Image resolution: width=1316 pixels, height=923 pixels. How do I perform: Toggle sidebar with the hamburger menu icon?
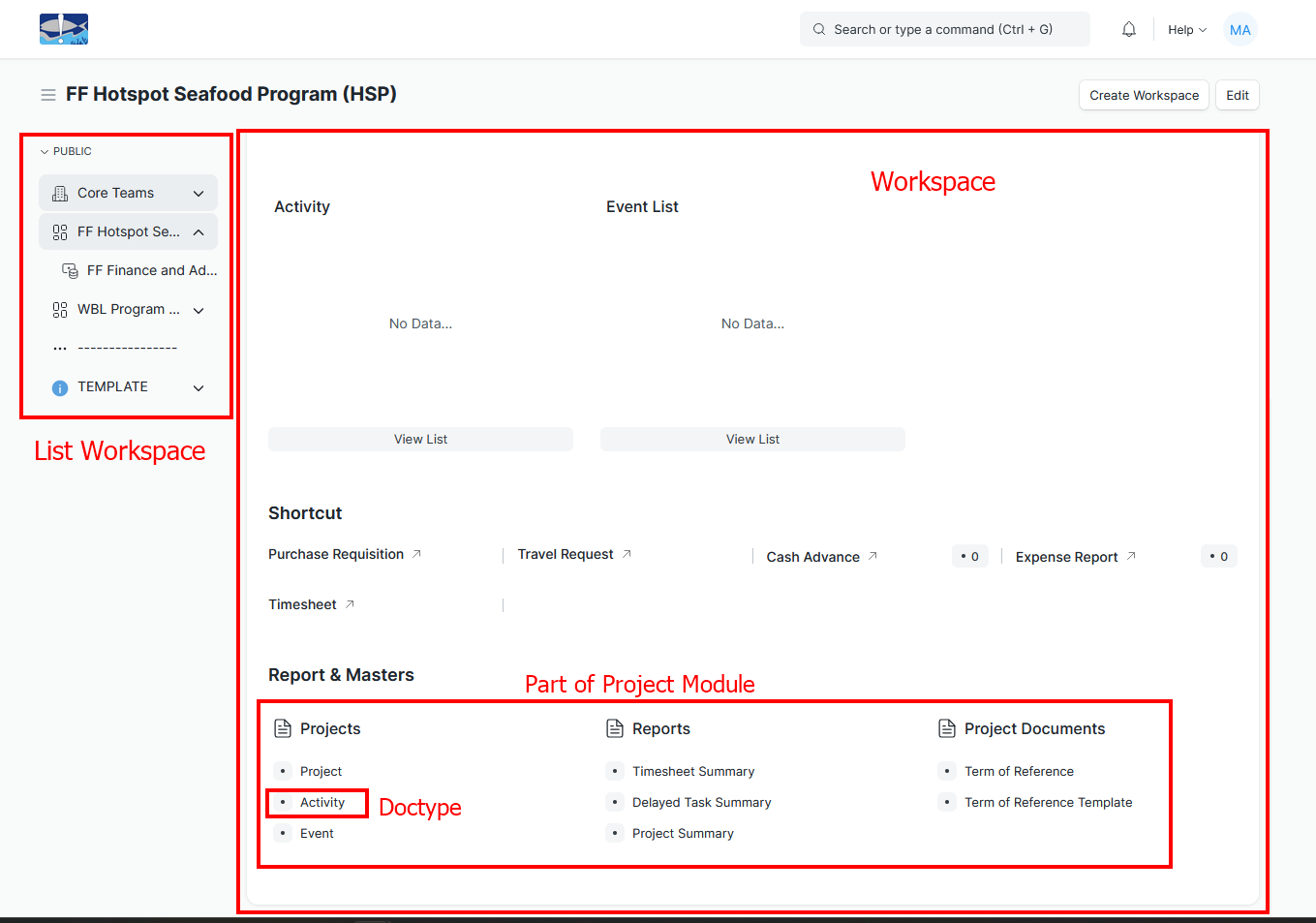[x=47, y=95]
